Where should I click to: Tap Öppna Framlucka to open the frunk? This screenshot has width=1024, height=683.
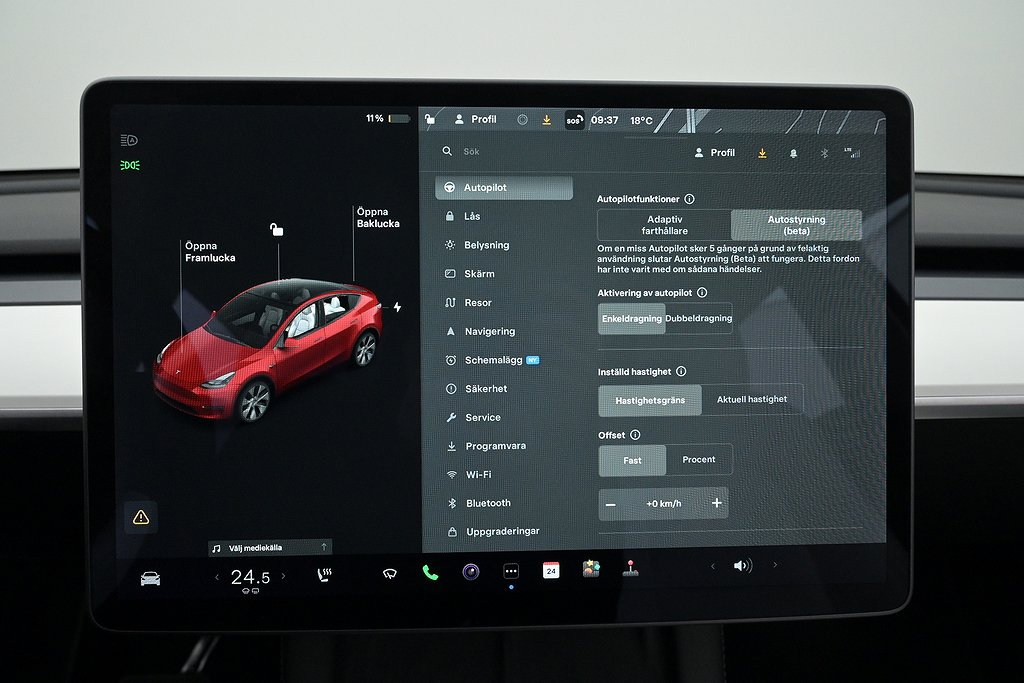210,251
